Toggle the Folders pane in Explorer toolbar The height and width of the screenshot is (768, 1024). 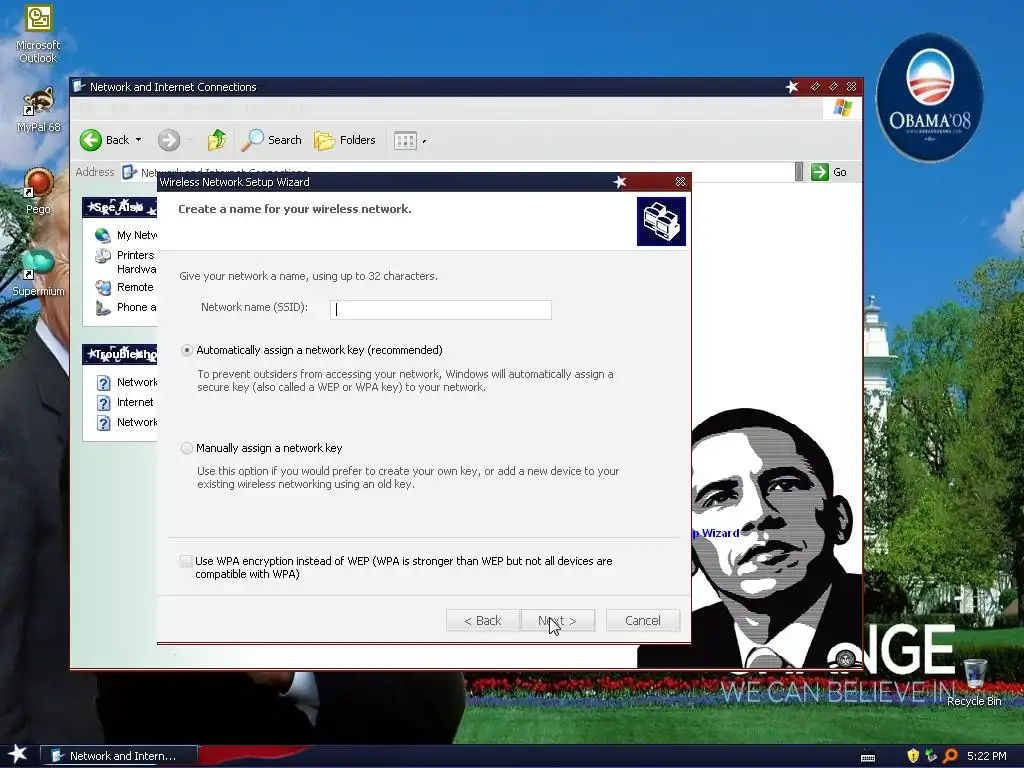(x=345, y=140)
